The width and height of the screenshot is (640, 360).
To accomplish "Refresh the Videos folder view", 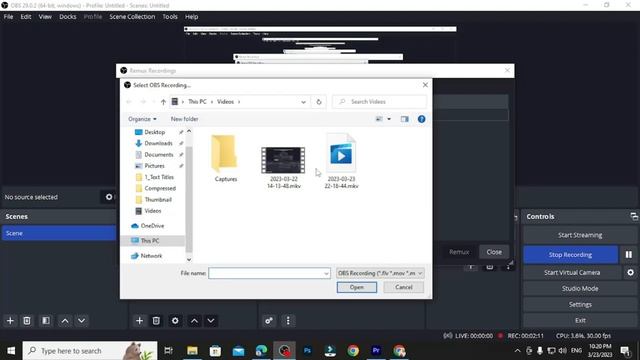I will [x=319, y=102].
